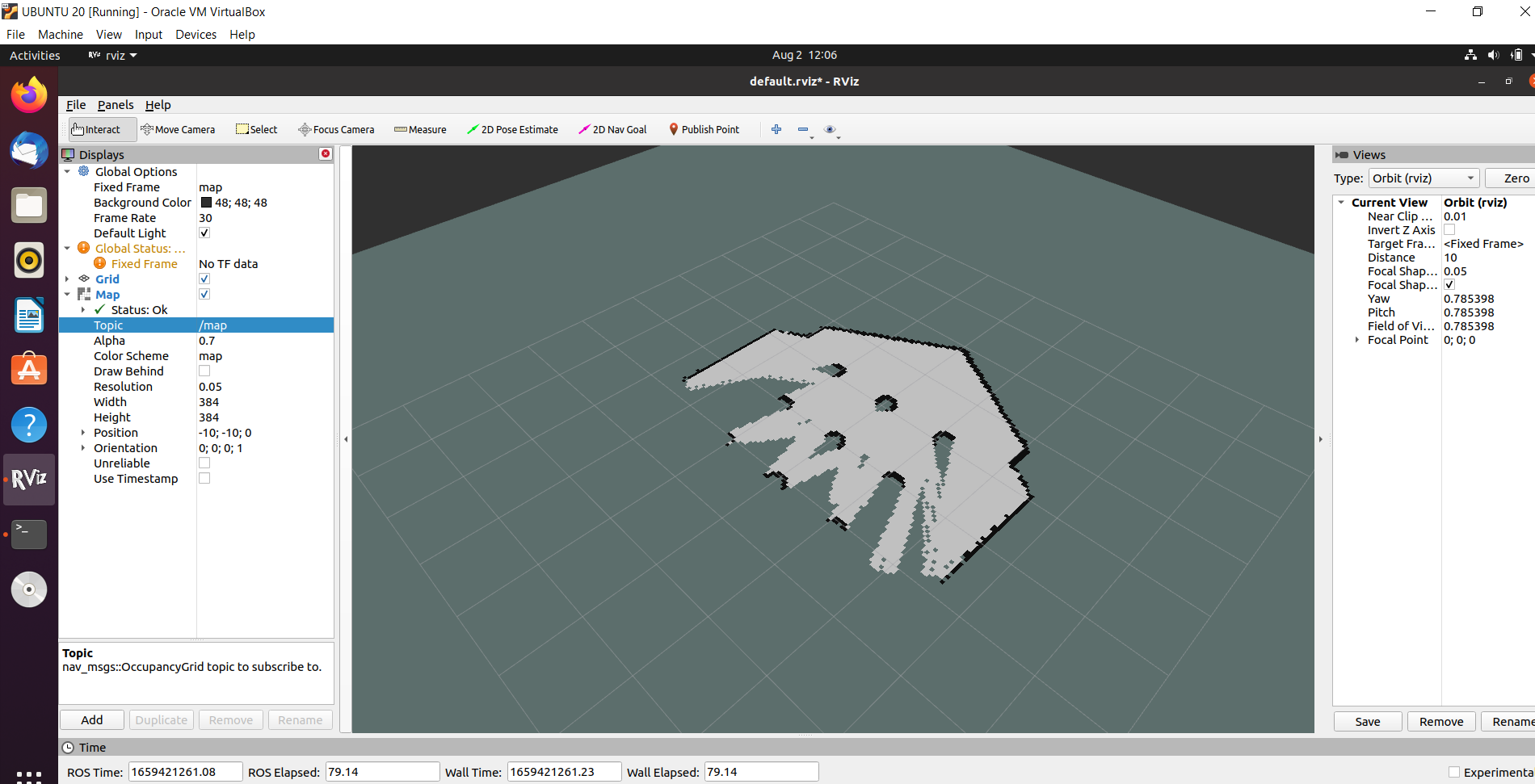The height and width of the screenshot is (784, 1535).
Task: Open the Files manager from the dock
Action: pos(29,205)
